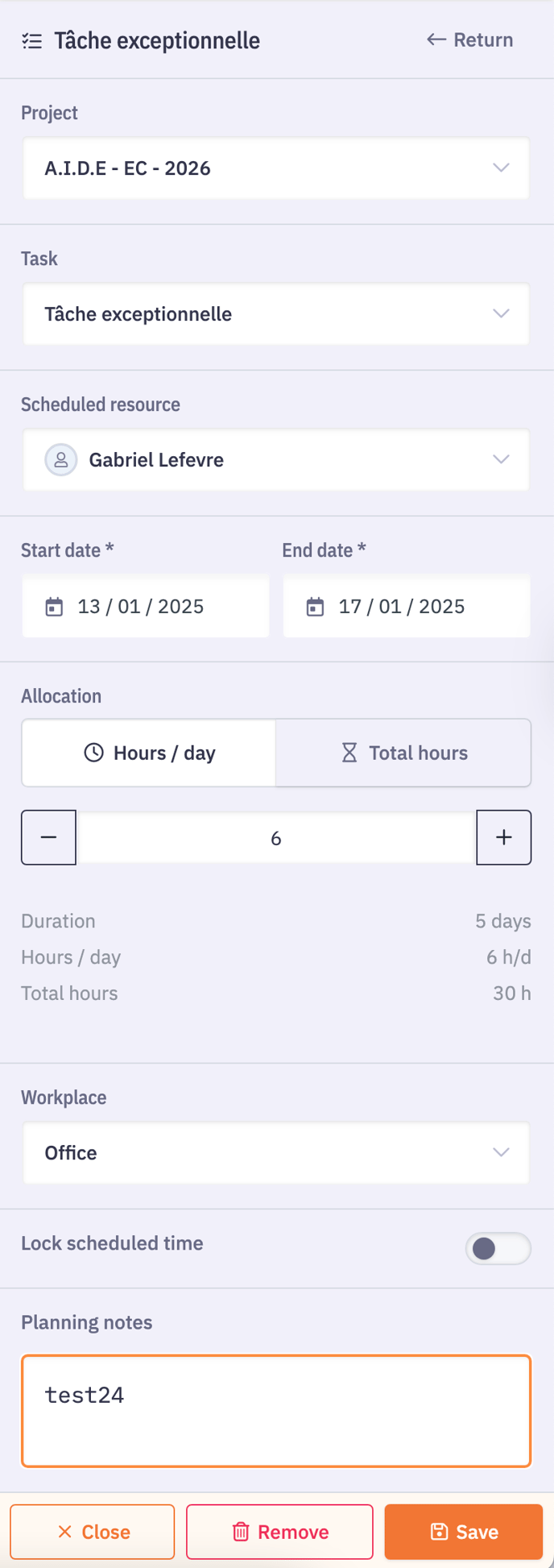This screenshot has height=1568, width=554.
Task: Increase hours with the plus button
Action: coord(504,838)
